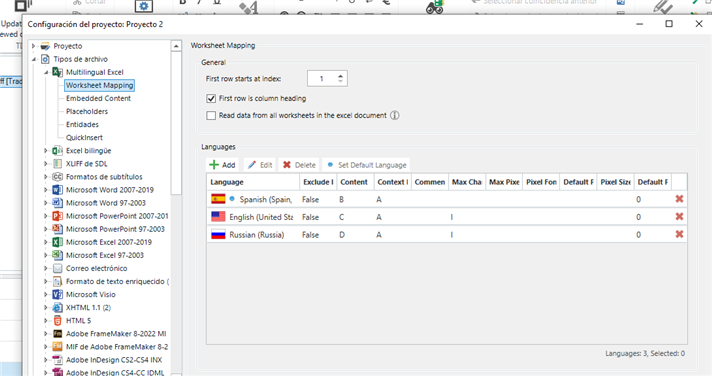Click the XLIFF de SDL icon
Viewport: 712px width, 376px height.
(x=58, y=164)
